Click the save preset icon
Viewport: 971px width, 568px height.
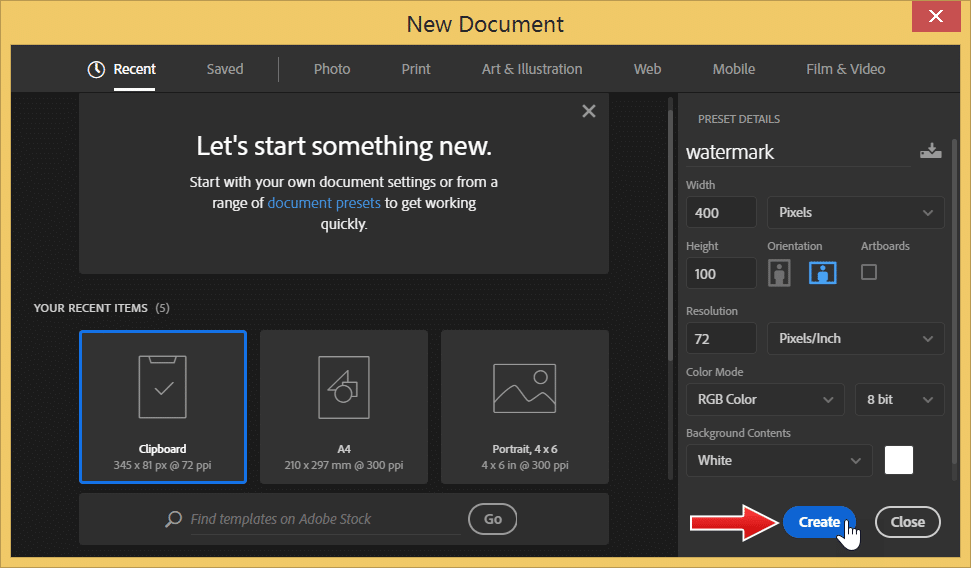coord(930,151)
